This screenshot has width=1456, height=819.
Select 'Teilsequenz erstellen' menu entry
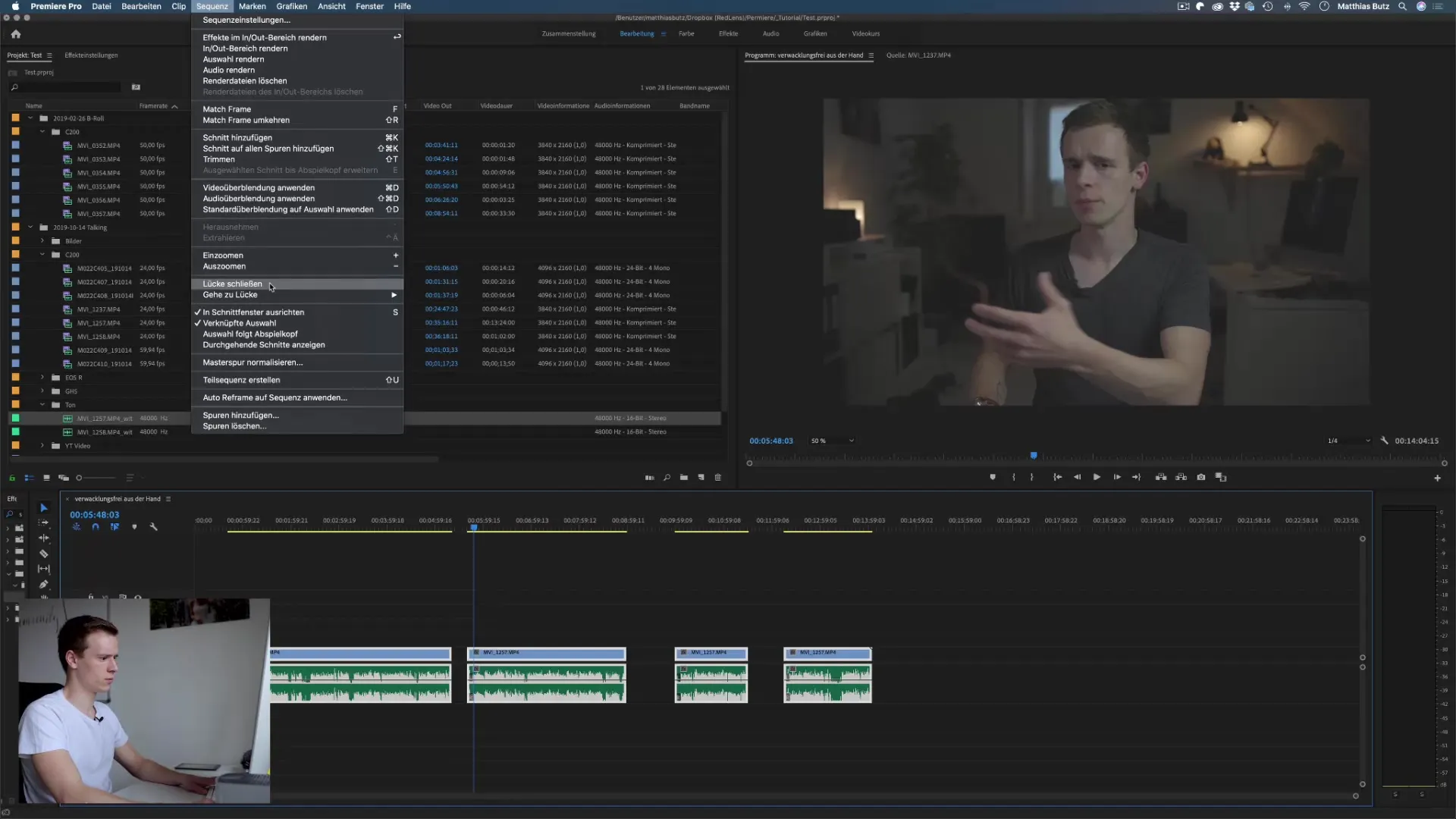(297, 380)
